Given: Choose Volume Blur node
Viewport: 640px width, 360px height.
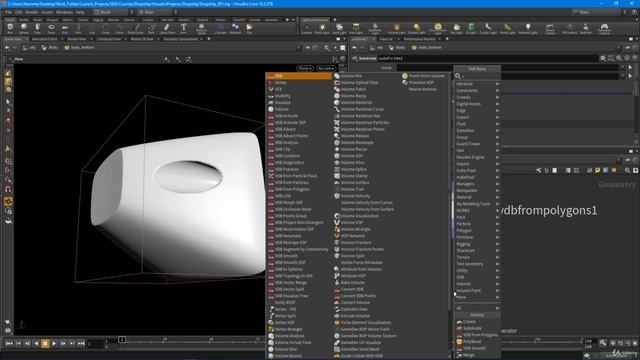Looking at the screenshot, I should point(286,349).
